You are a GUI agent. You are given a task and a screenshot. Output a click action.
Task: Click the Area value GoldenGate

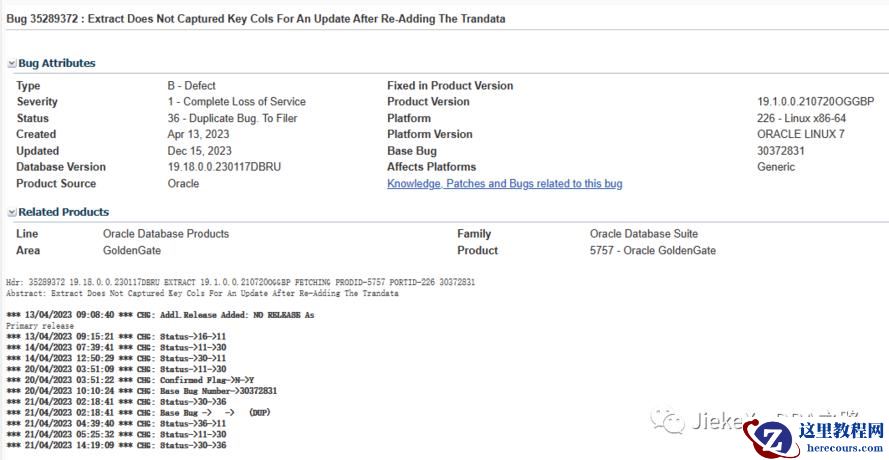132,251
